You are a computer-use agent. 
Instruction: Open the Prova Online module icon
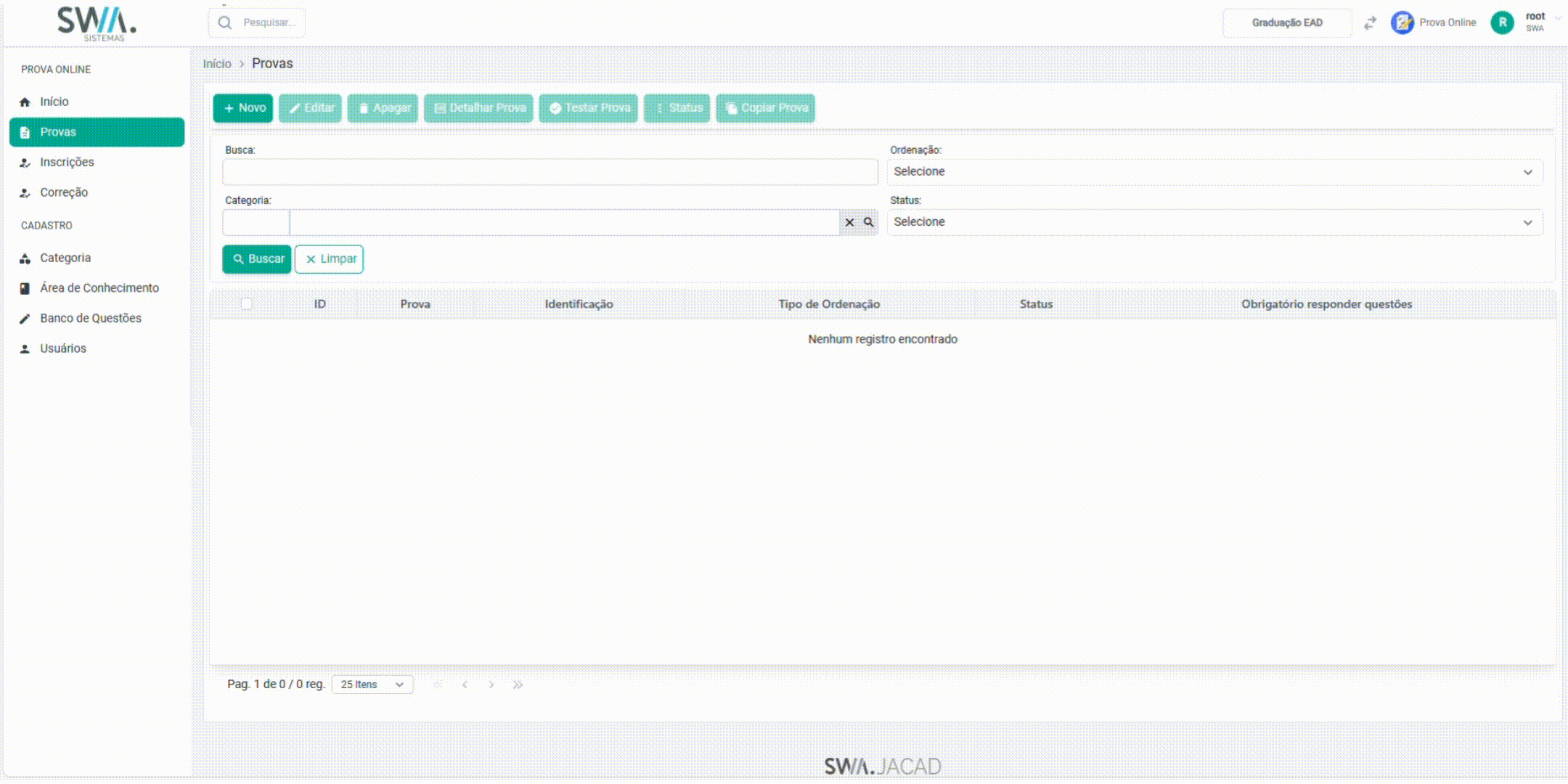pos(1402,23)
